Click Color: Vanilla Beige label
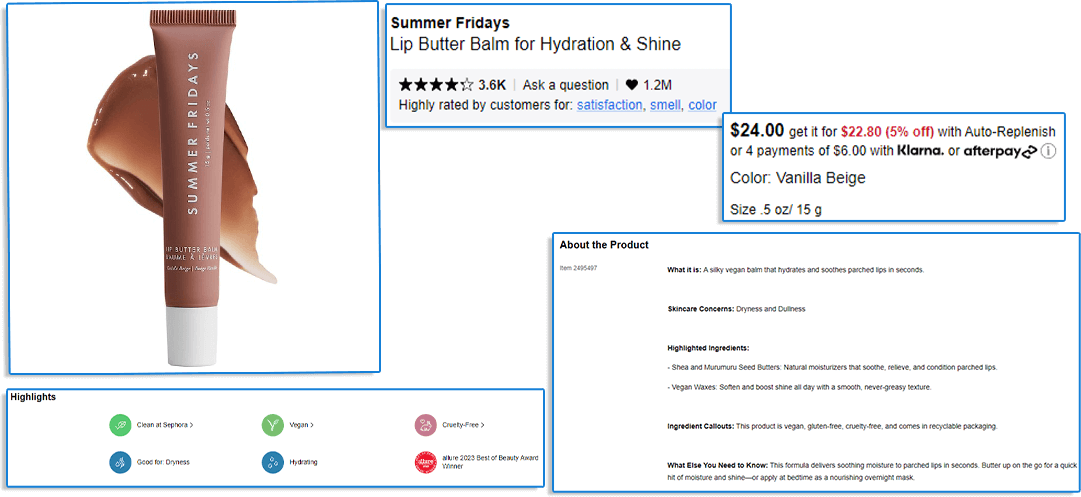The image size is (1081, 497). point(798,178)
